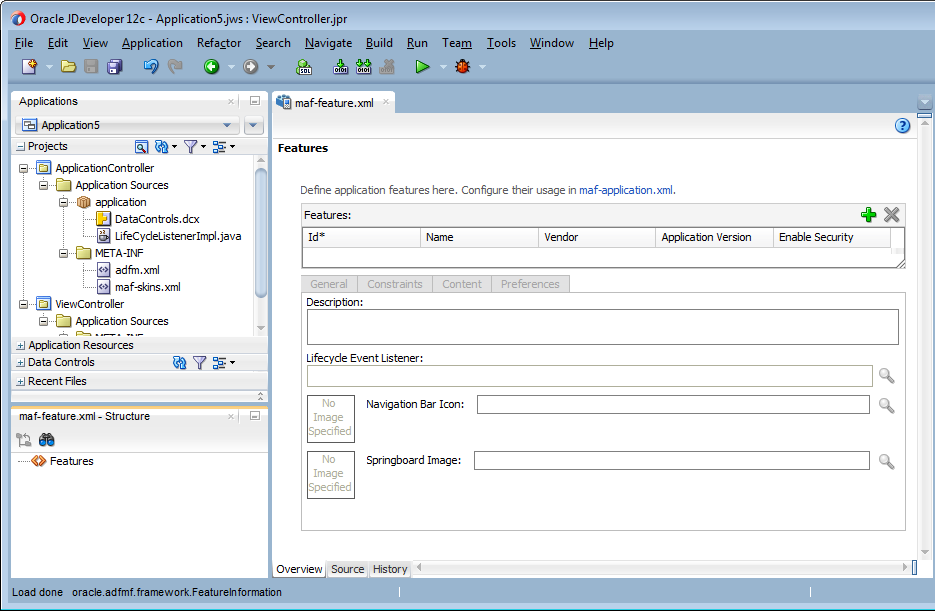Collapse the ApplicationController project node

(x=23, y=168)
